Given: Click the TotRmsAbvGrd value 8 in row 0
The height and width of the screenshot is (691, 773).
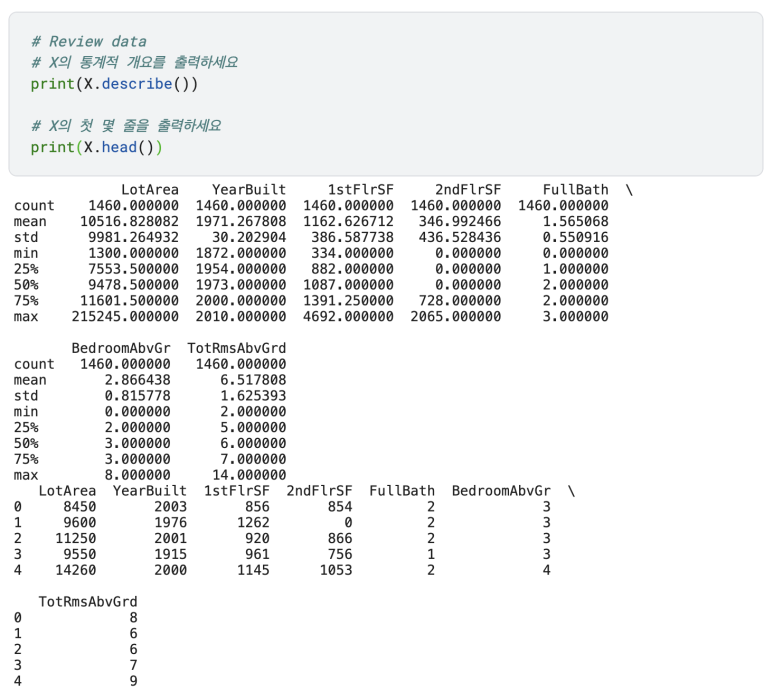Looking at the screenshot, I should [x=133, y=617].
